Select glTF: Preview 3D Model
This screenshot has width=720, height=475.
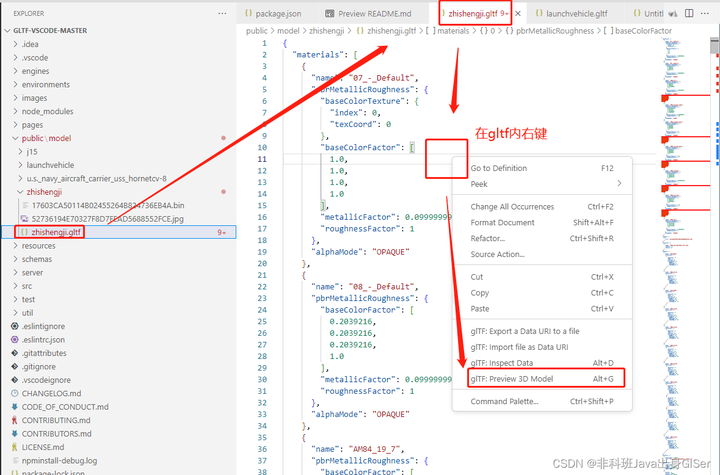pyautogui.click(x=542, y=379)
